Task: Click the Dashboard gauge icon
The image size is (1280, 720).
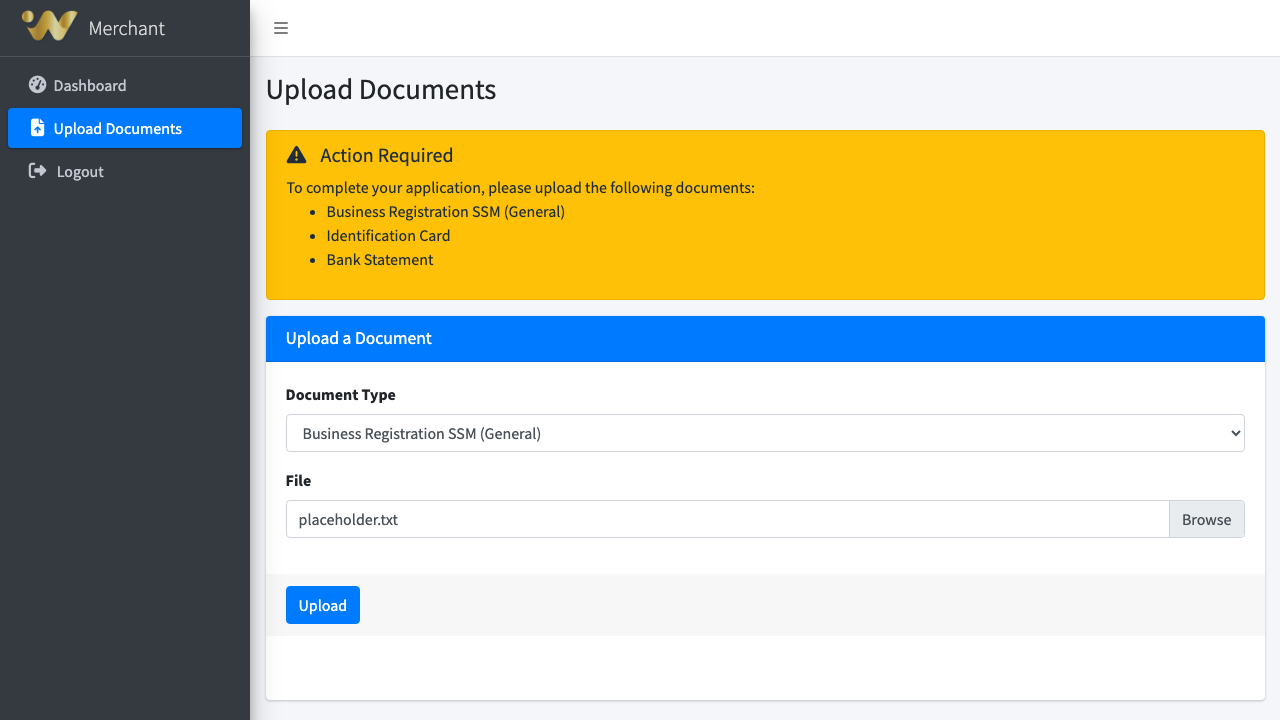Action: pos(37,85)
